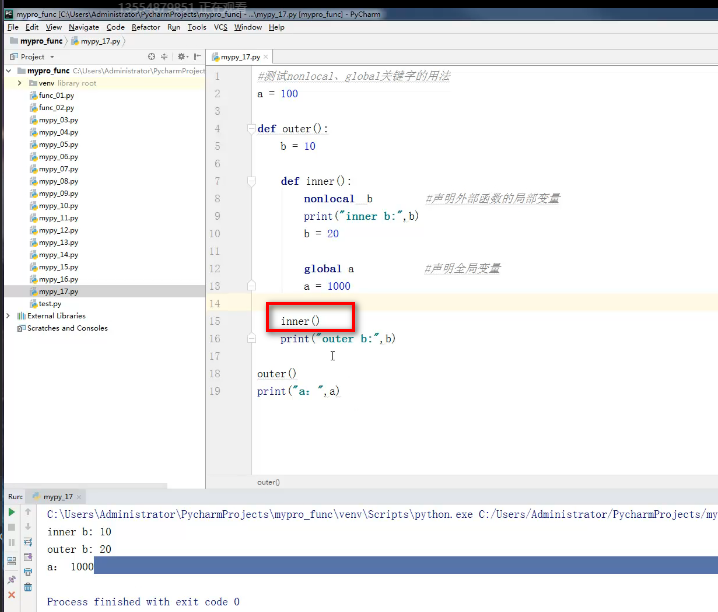718x612 pixels.
Task: Click 'Process finished with exit code 0' text
Action: [143, 601]
